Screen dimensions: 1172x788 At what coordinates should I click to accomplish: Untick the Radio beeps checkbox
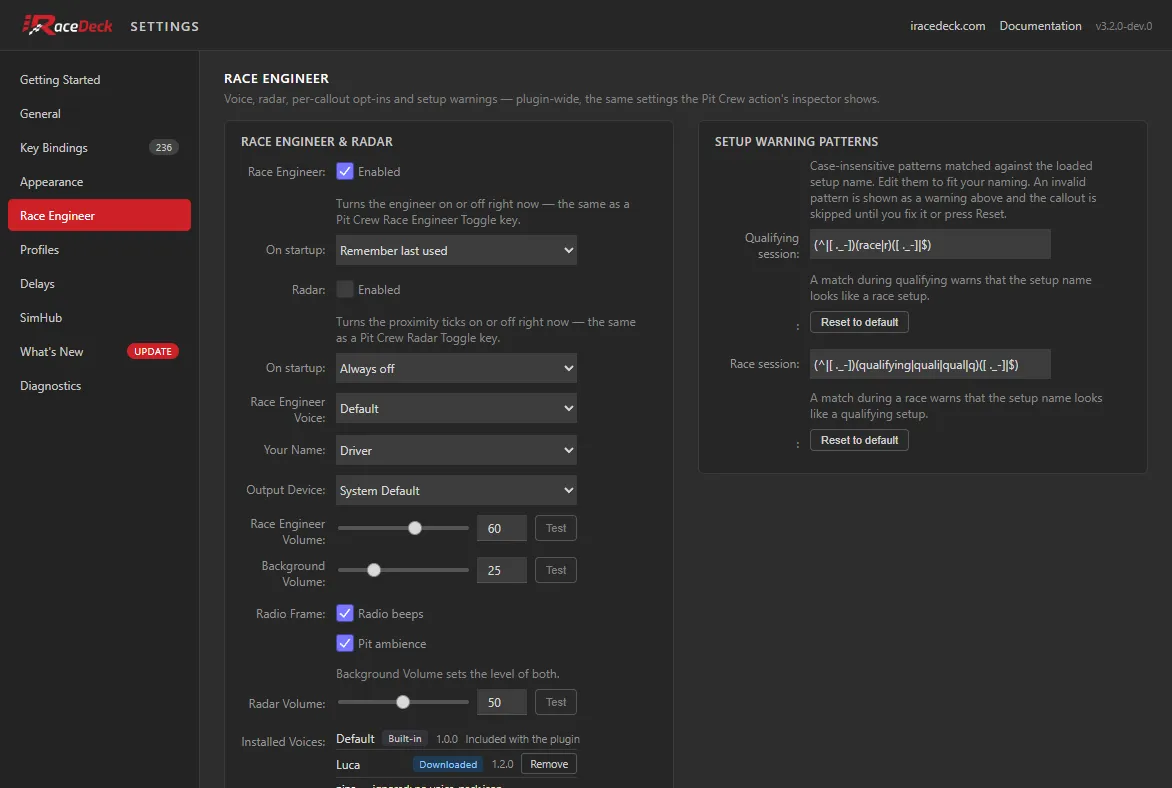click(345, 613)
